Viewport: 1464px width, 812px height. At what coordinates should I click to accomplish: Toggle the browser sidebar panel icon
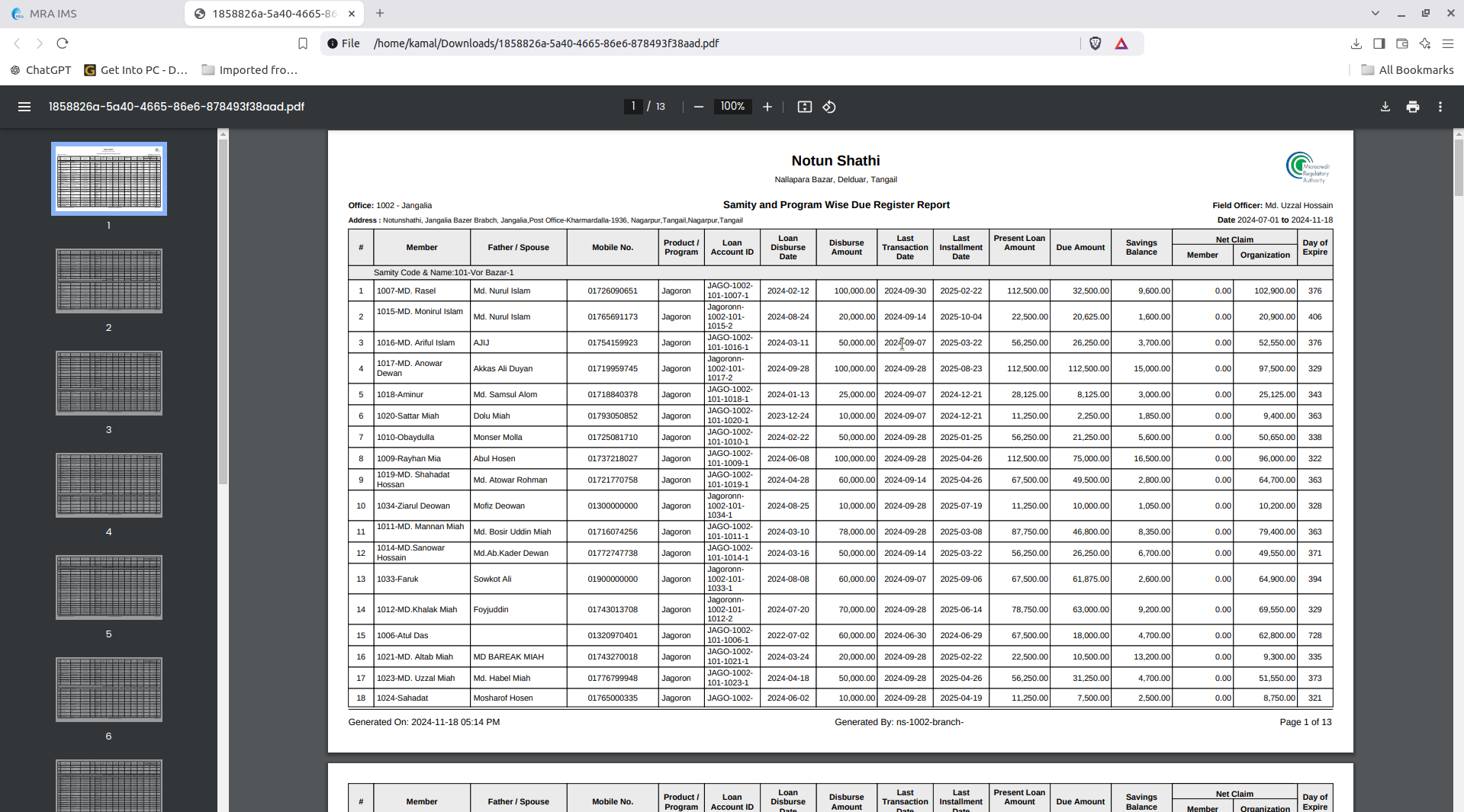click(1379, 43)
